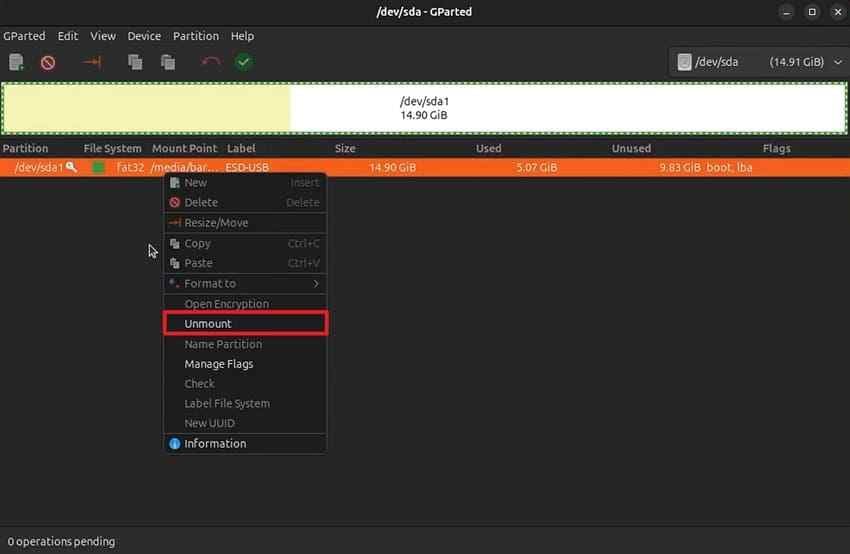The width and height of the screenshot is (850, 554).
Task: Open the View menu
Action: point(103,36)
